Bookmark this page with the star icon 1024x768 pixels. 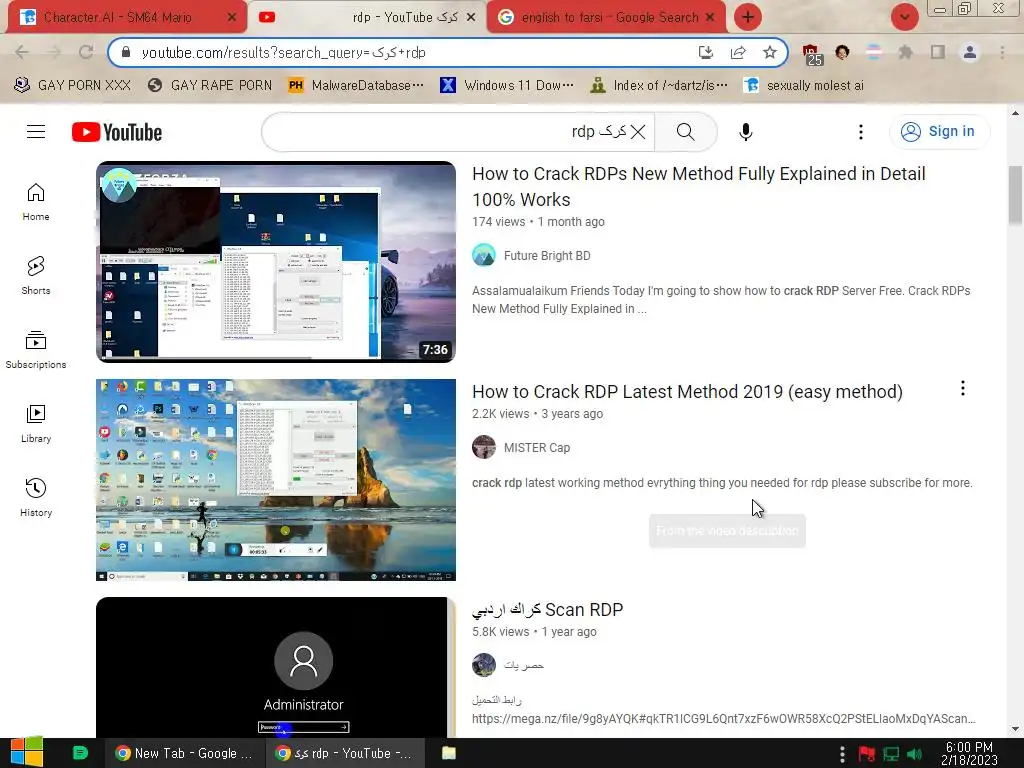pyautogui.click(x=770, y=52)
